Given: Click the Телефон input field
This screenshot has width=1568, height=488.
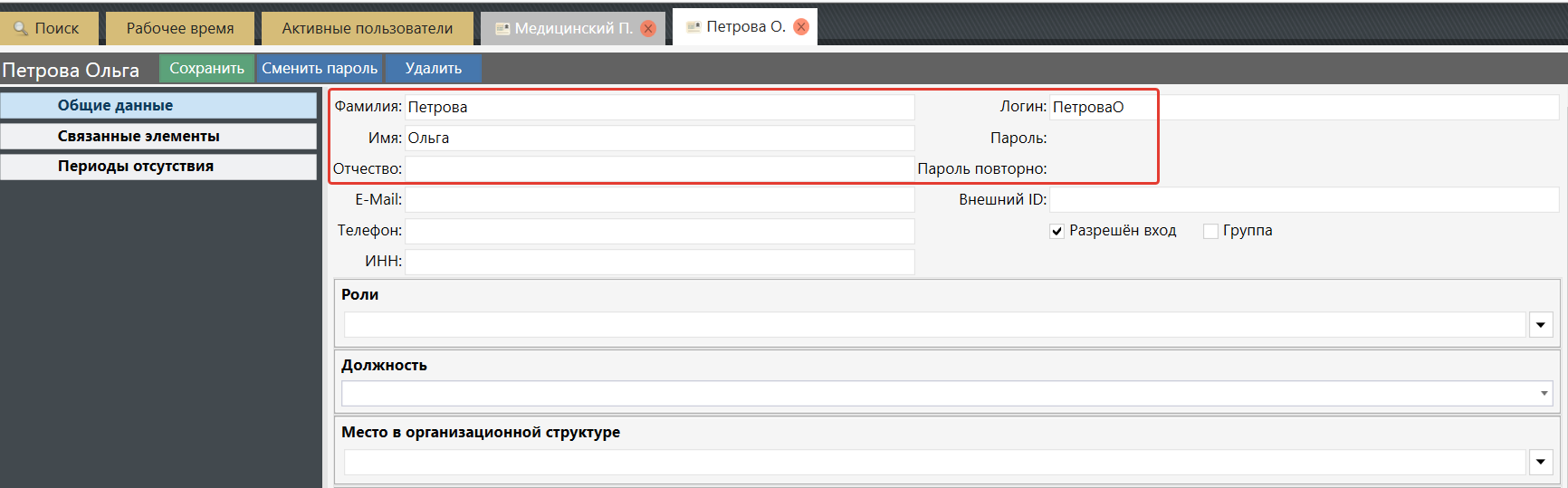Looking at the screenshot, I should (x=659, y=231).
